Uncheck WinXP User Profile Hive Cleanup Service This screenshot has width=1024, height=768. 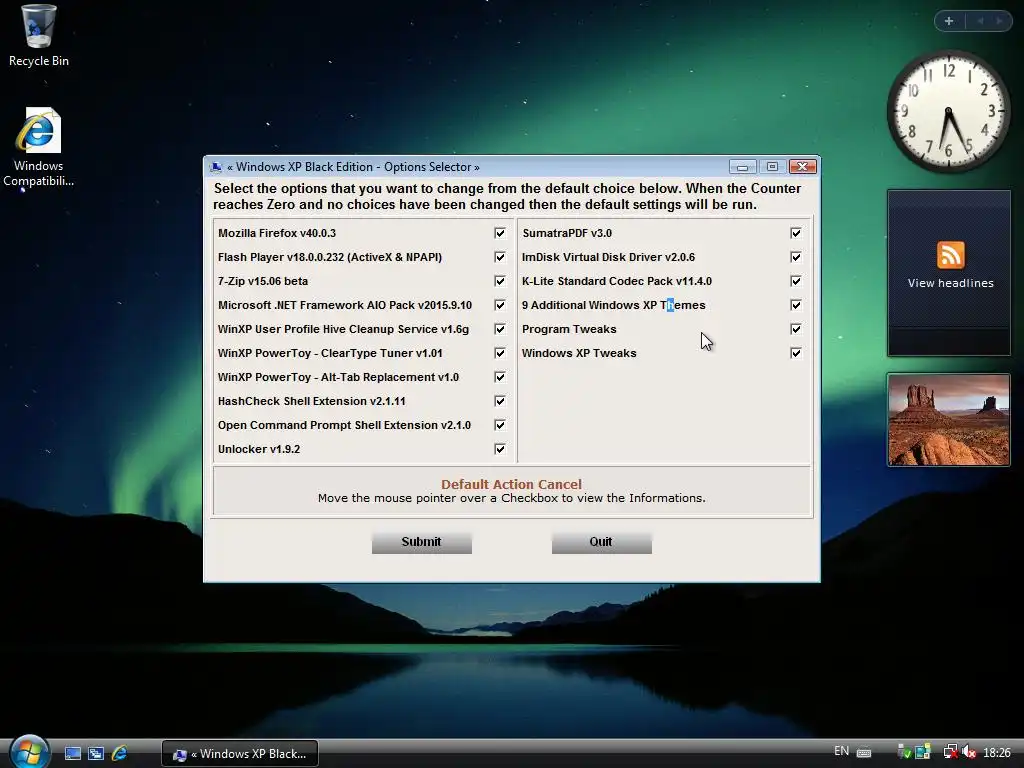click(500, 329)
